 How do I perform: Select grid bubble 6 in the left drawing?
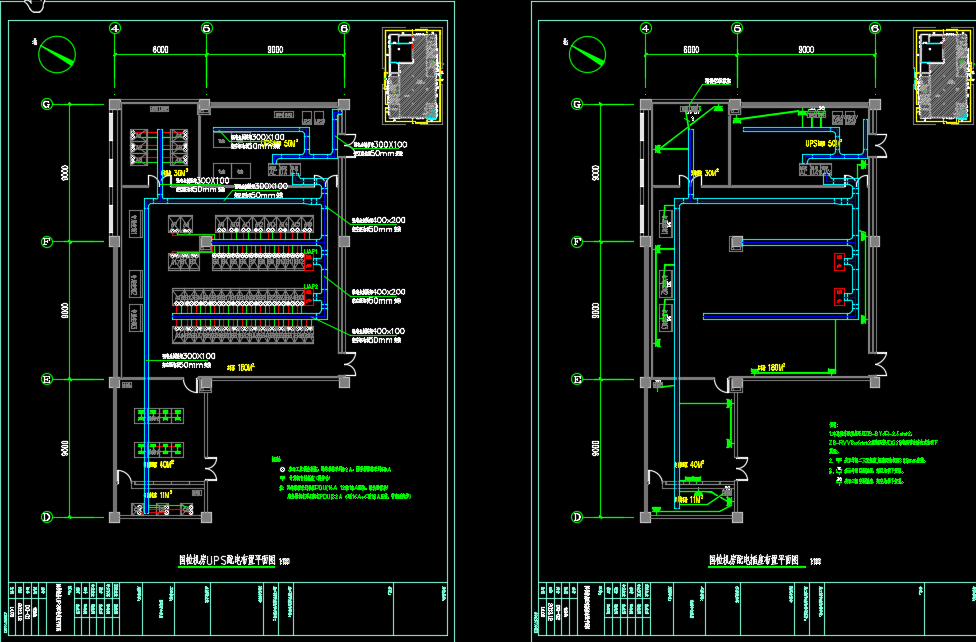pos(344,29)
